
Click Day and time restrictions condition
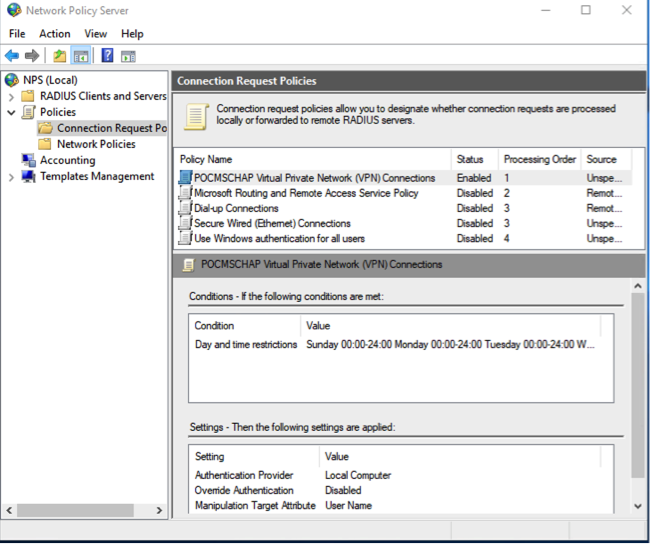246,344
